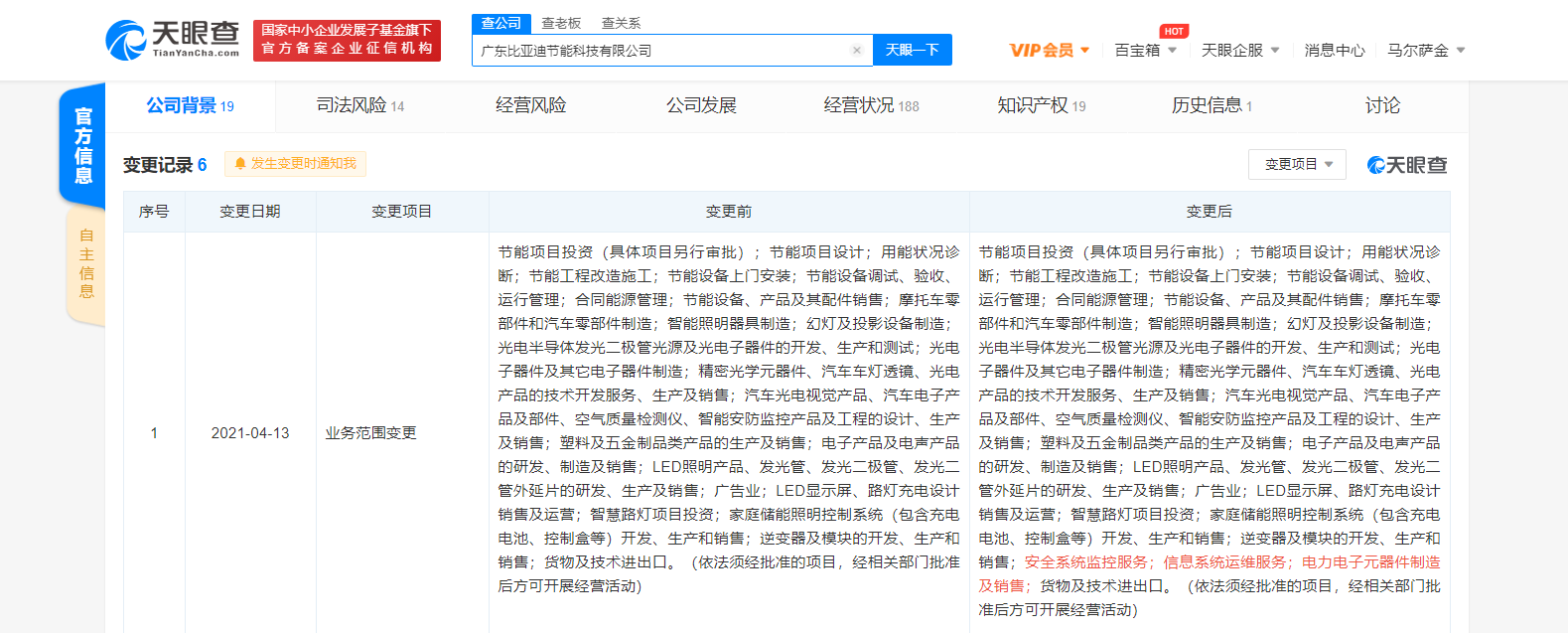Switch to the 查老板 search tab
Screen dimensions: 1568x633
(561, 23)
